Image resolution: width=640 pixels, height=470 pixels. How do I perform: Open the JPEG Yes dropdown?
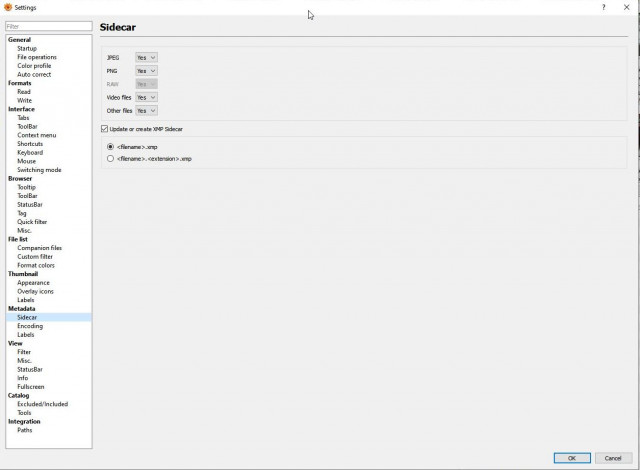(x=146, y=58)
